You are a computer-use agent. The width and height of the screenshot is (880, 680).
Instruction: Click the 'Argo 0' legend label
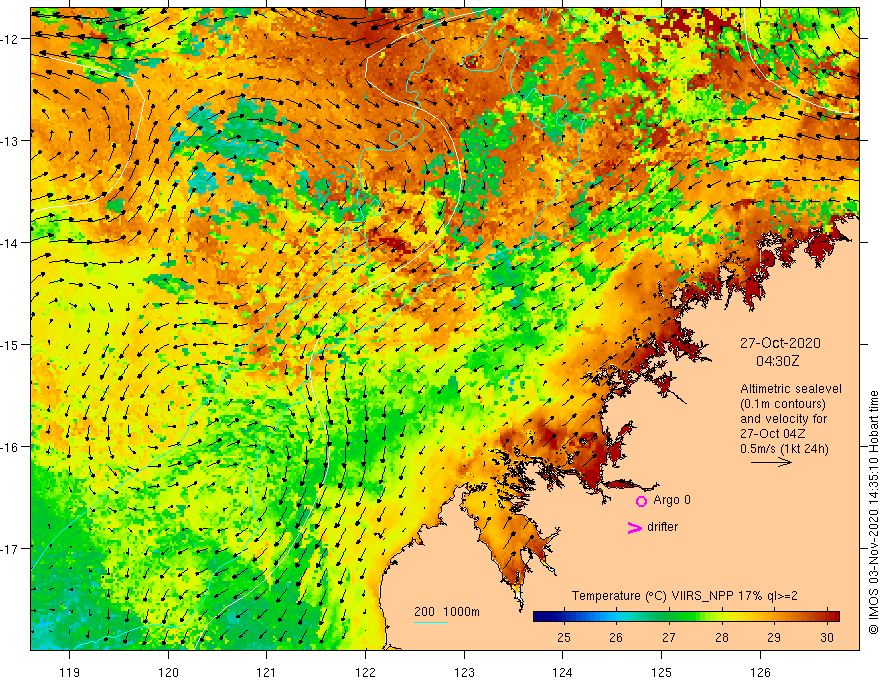point(672,500)
